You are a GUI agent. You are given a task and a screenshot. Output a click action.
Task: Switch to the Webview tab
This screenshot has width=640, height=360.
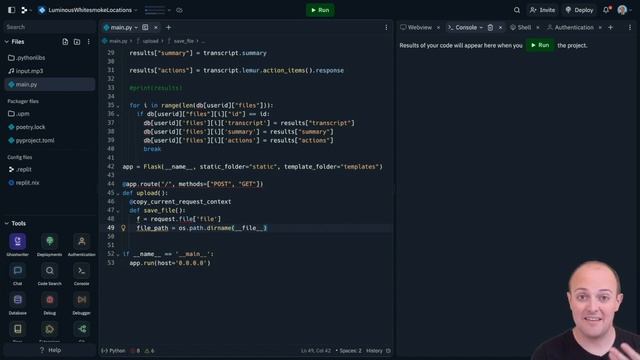tap(416, 27)
